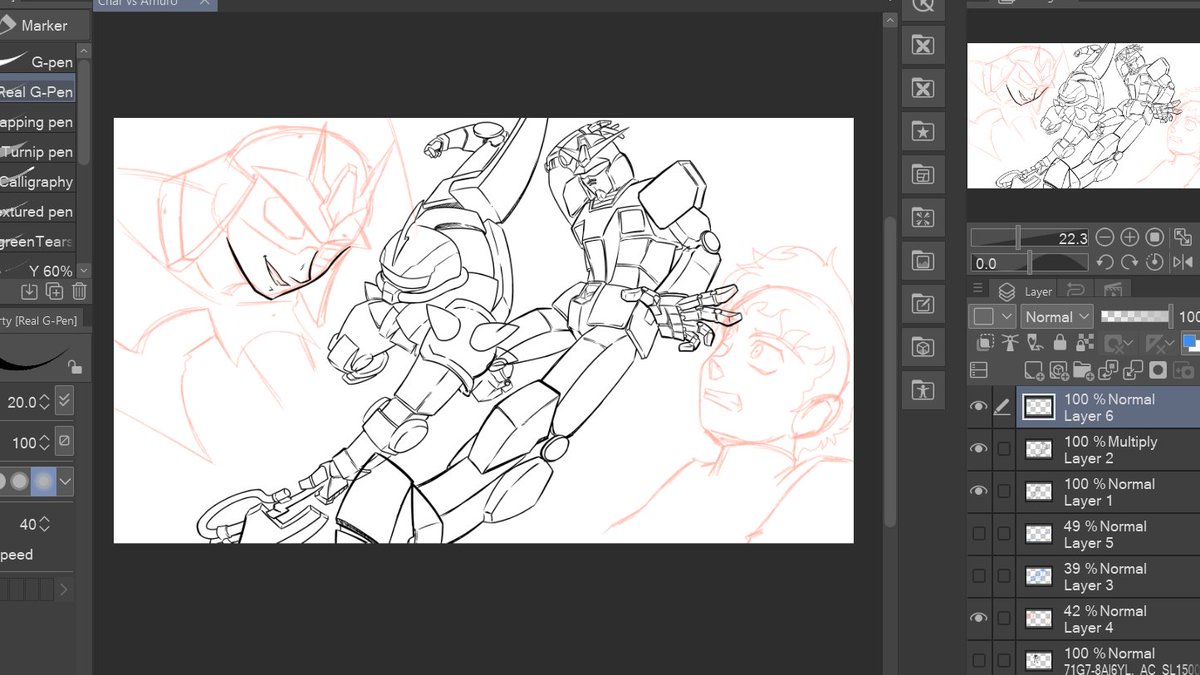This screenshot has height=675, width=1200.
Task: Open the anti-aliasing dropdown arrow
Action: click(66, 482)
